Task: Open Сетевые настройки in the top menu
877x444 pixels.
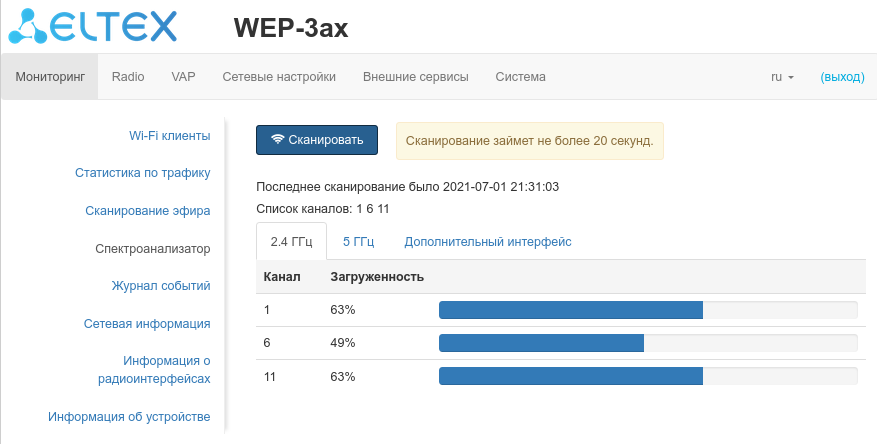Action: tap(279, 77)
